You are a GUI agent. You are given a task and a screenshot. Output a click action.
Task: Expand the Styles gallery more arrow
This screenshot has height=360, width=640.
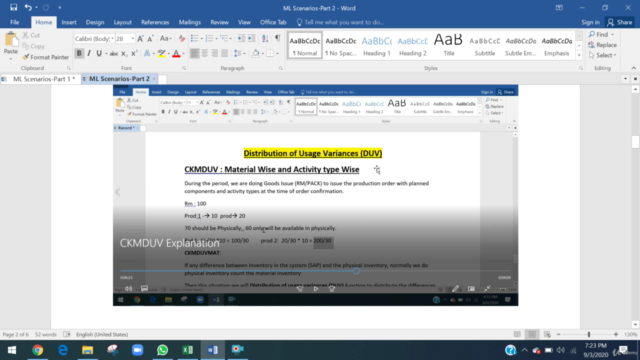click(579, 55)
